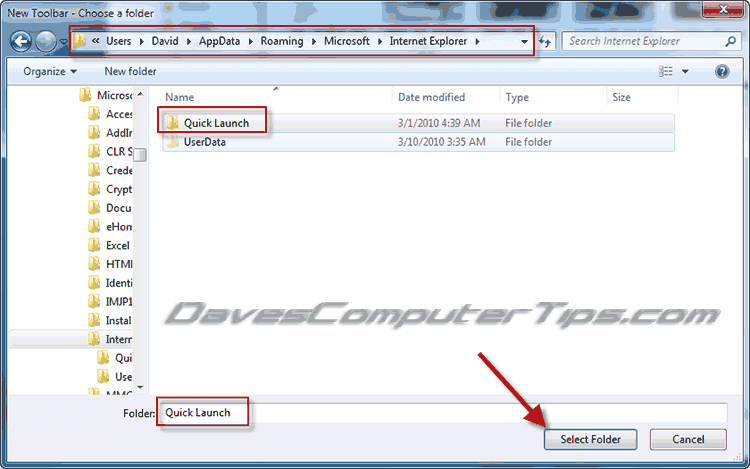Viewport: 750px width, 469px height.
Task: Select Users in the breadcrumb path
Action: coord(118,41)
